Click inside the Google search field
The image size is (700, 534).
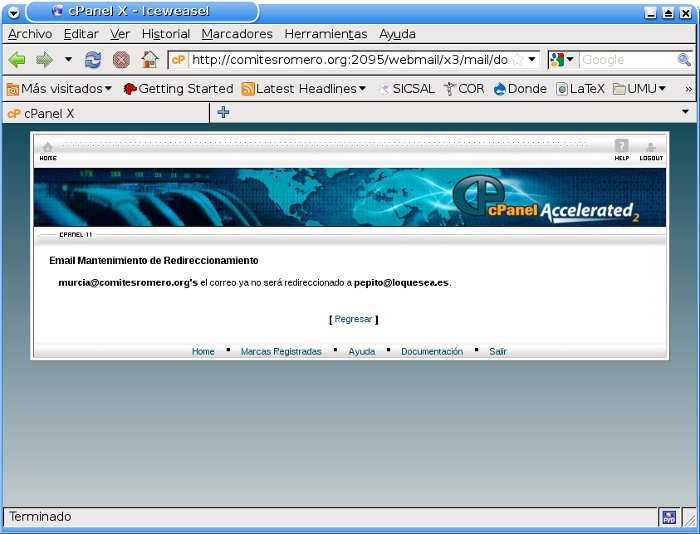click(x=626, y=60)
